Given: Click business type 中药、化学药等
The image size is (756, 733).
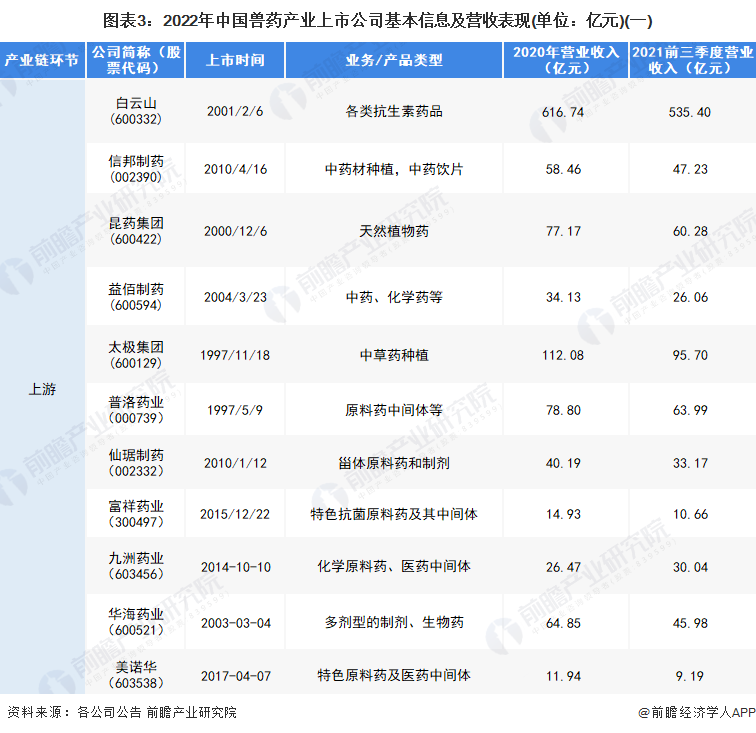Looking at the screenshot, I should tap(393, 297).
